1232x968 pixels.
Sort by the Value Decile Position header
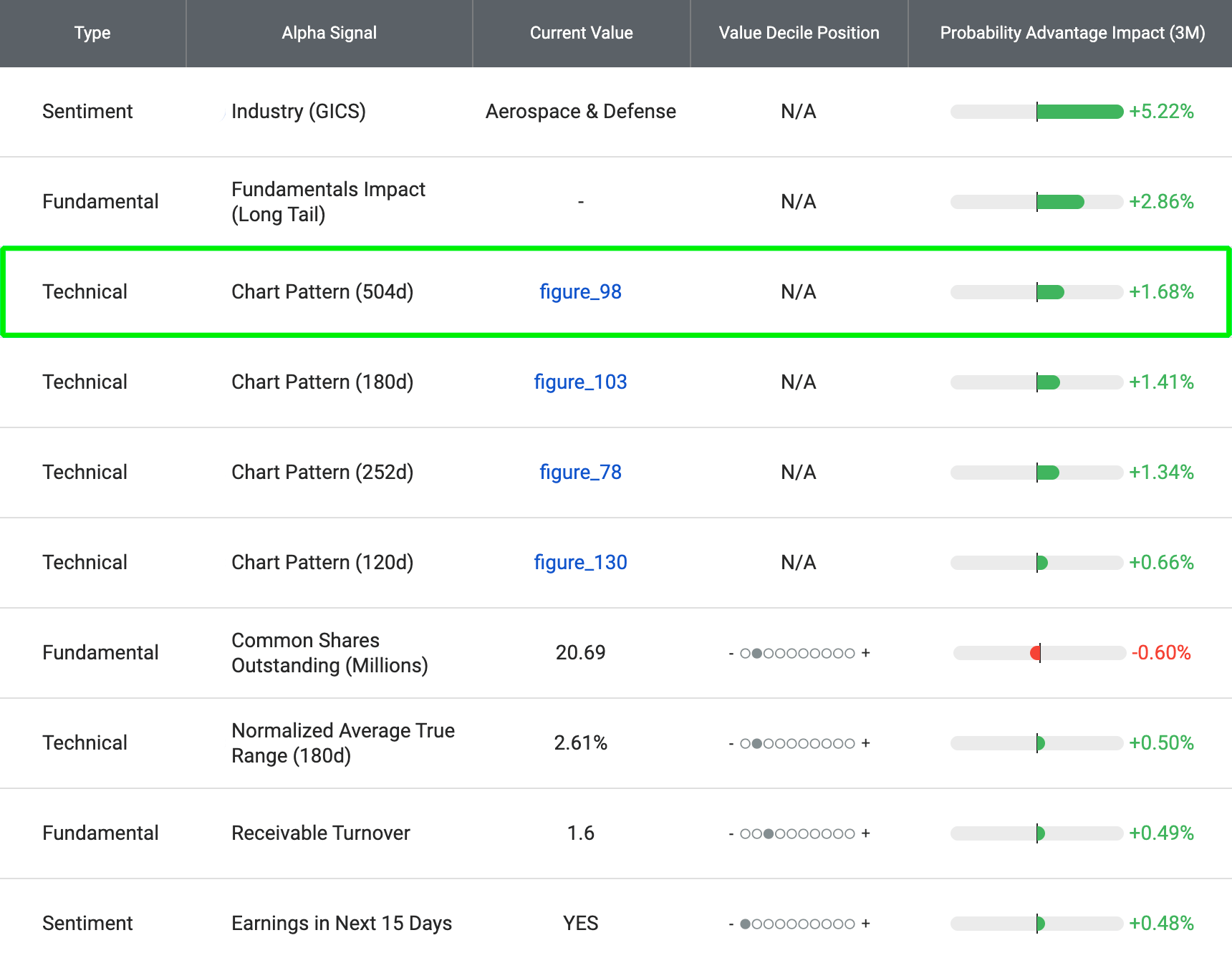click(799, 32)
